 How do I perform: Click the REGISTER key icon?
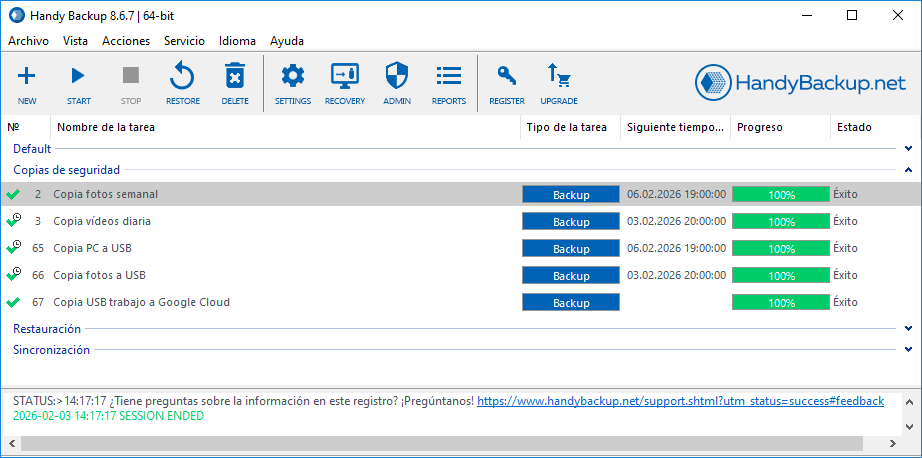point(507,77)
